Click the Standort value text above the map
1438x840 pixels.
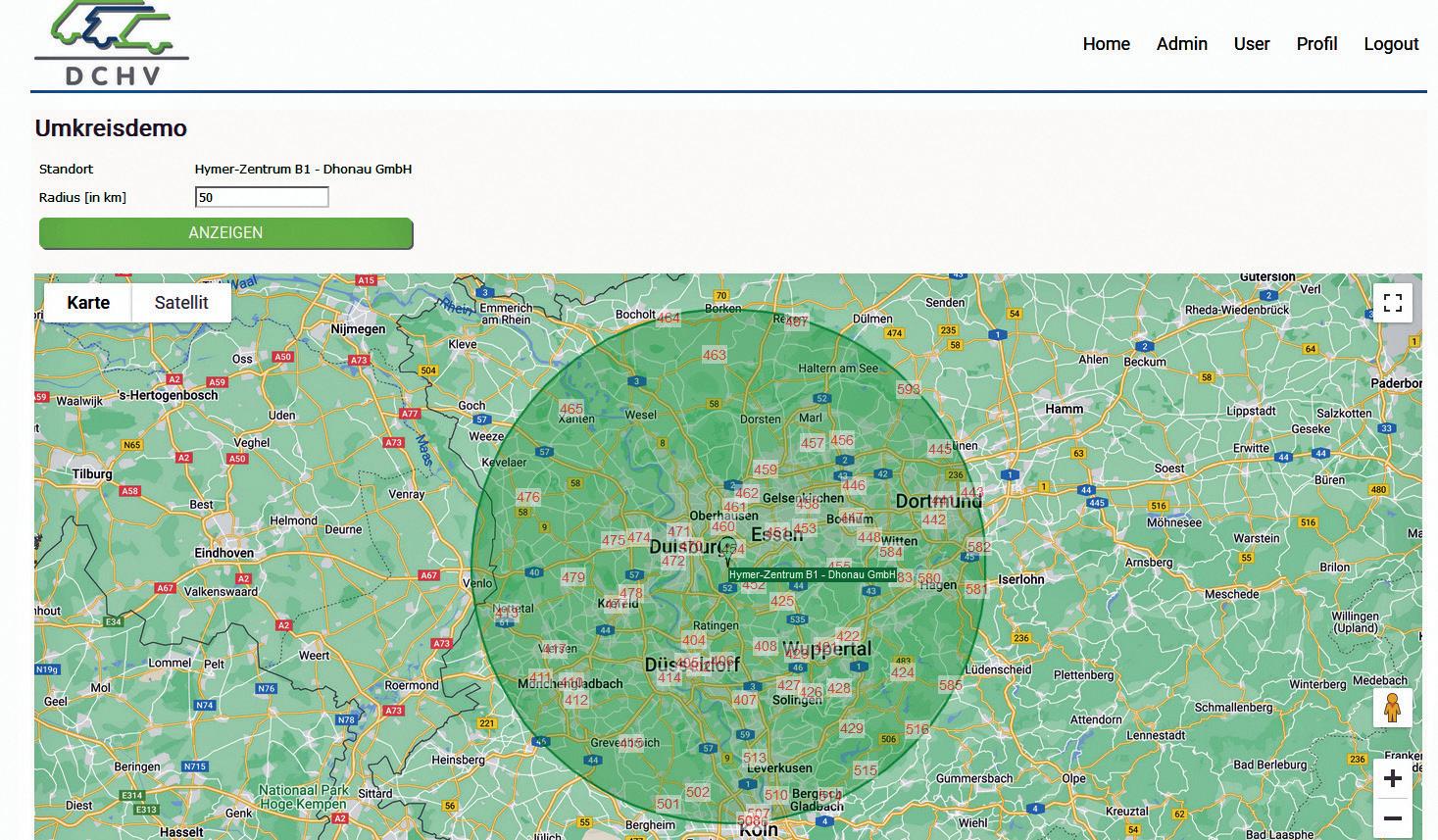pos(303,169)
